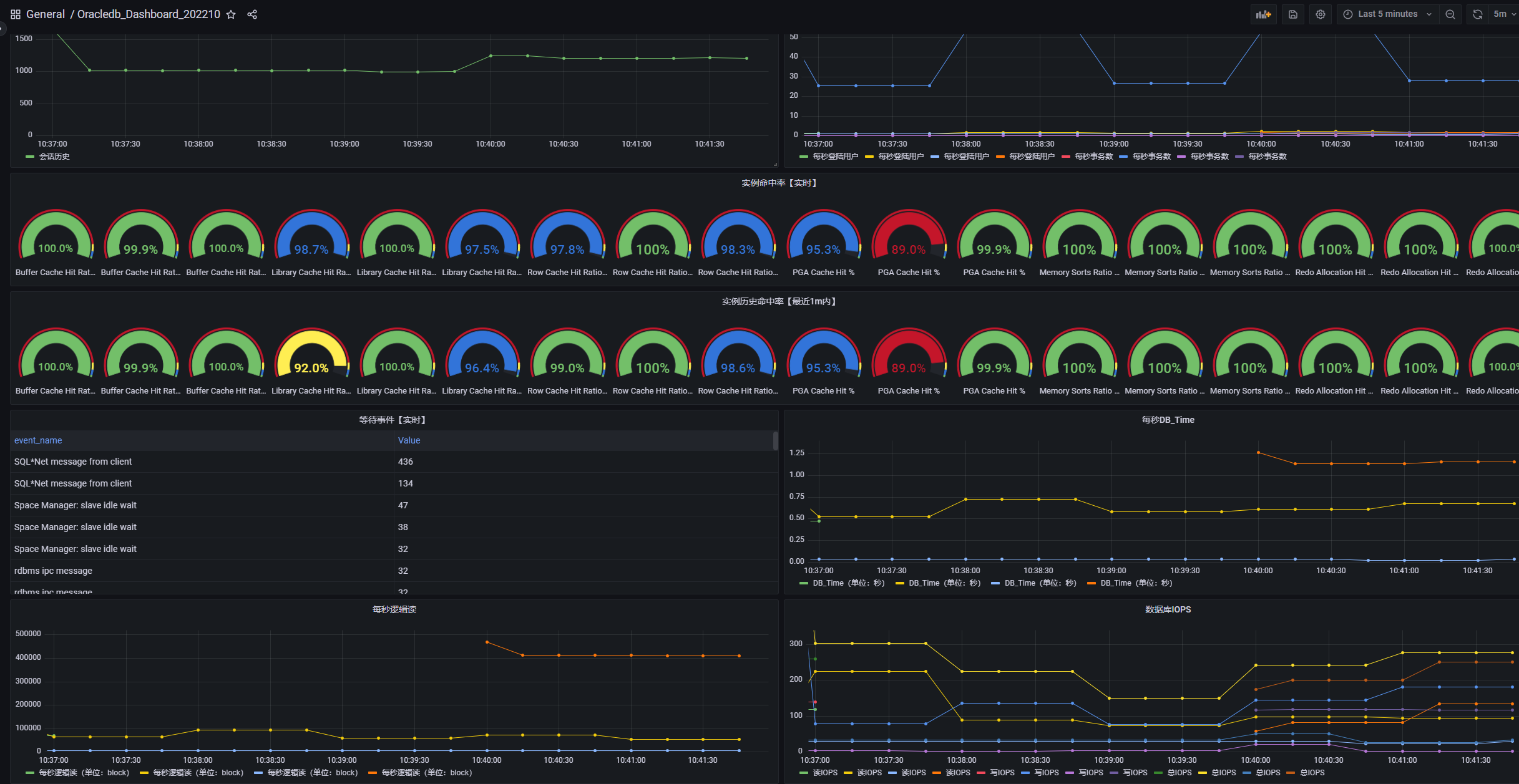1519x784 pixels.
Task: Toggle the green 读IOPS legend series
Action: pyautogui.click(x=825, y=773)
